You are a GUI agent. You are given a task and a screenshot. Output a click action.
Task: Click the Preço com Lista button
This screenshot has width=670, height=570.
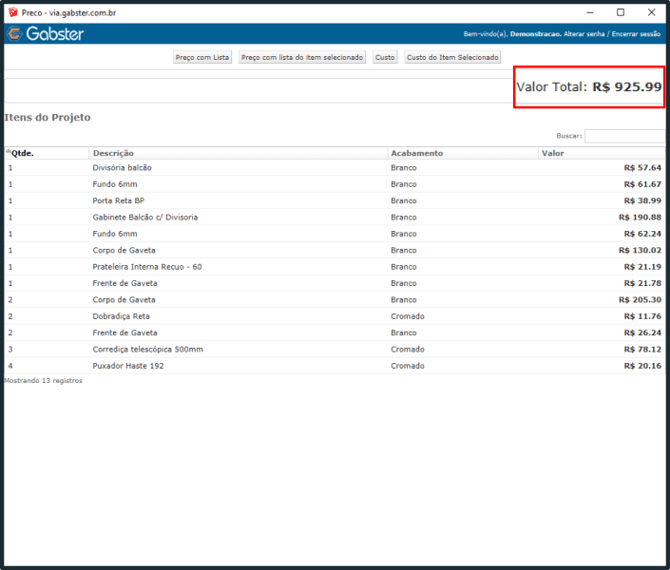pos(203,58)
